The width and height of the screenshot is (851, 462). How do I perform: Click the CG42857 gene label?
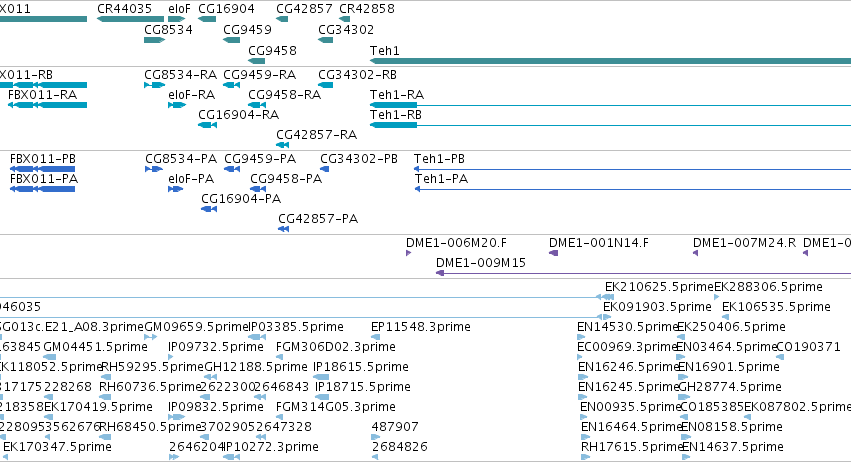pos(304,9)
